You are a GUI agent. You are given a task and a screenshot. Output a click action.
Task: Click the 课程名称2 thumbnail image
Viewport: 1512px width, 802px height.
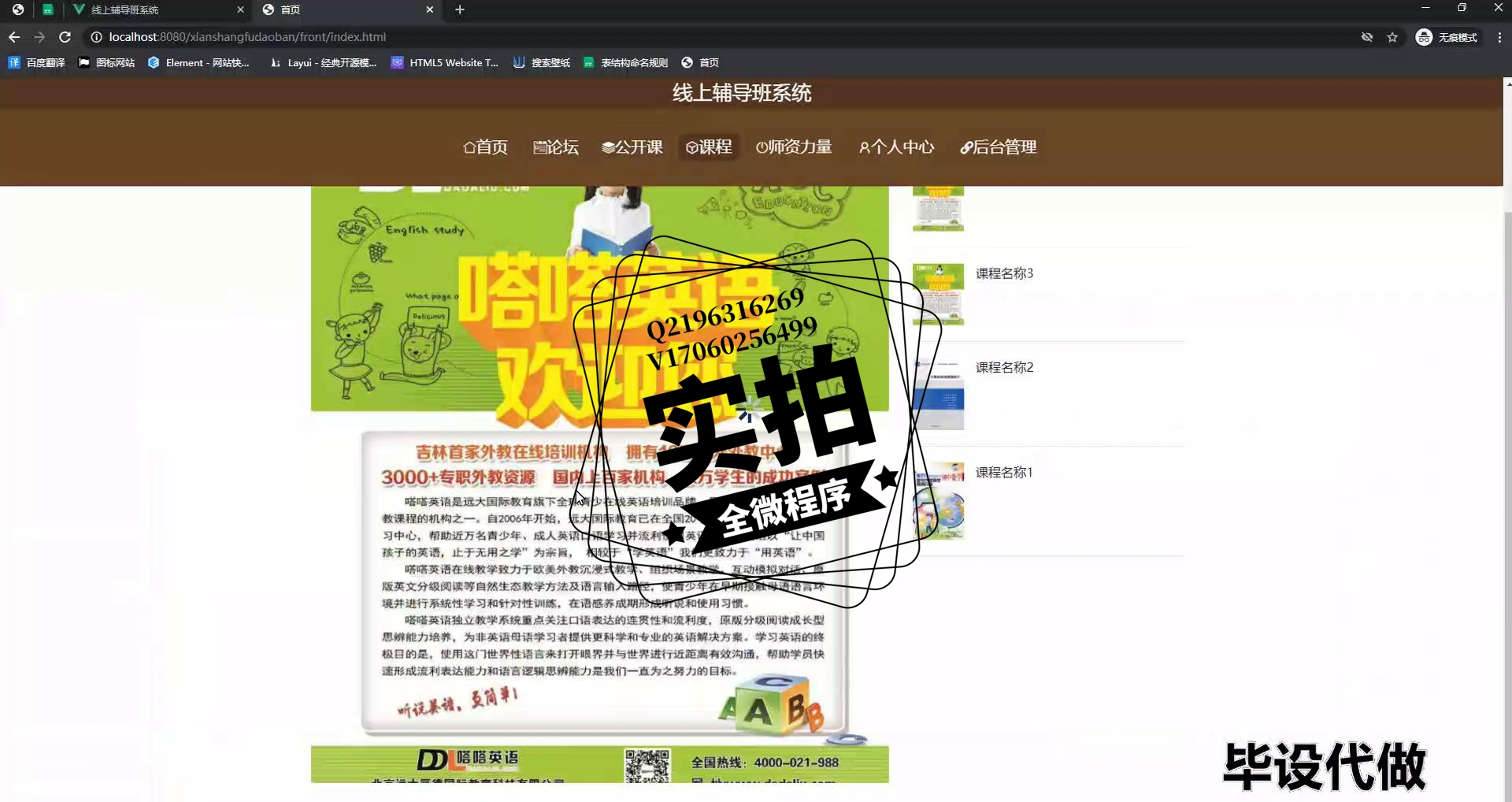938,394
